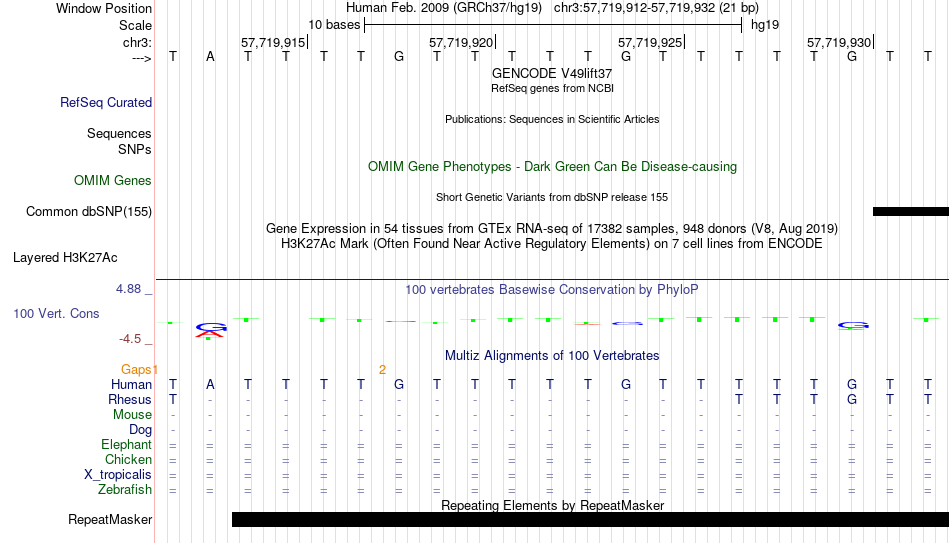The image size is (950, 543).
Task: Click the Window Position label
Action: pos(104,8)
